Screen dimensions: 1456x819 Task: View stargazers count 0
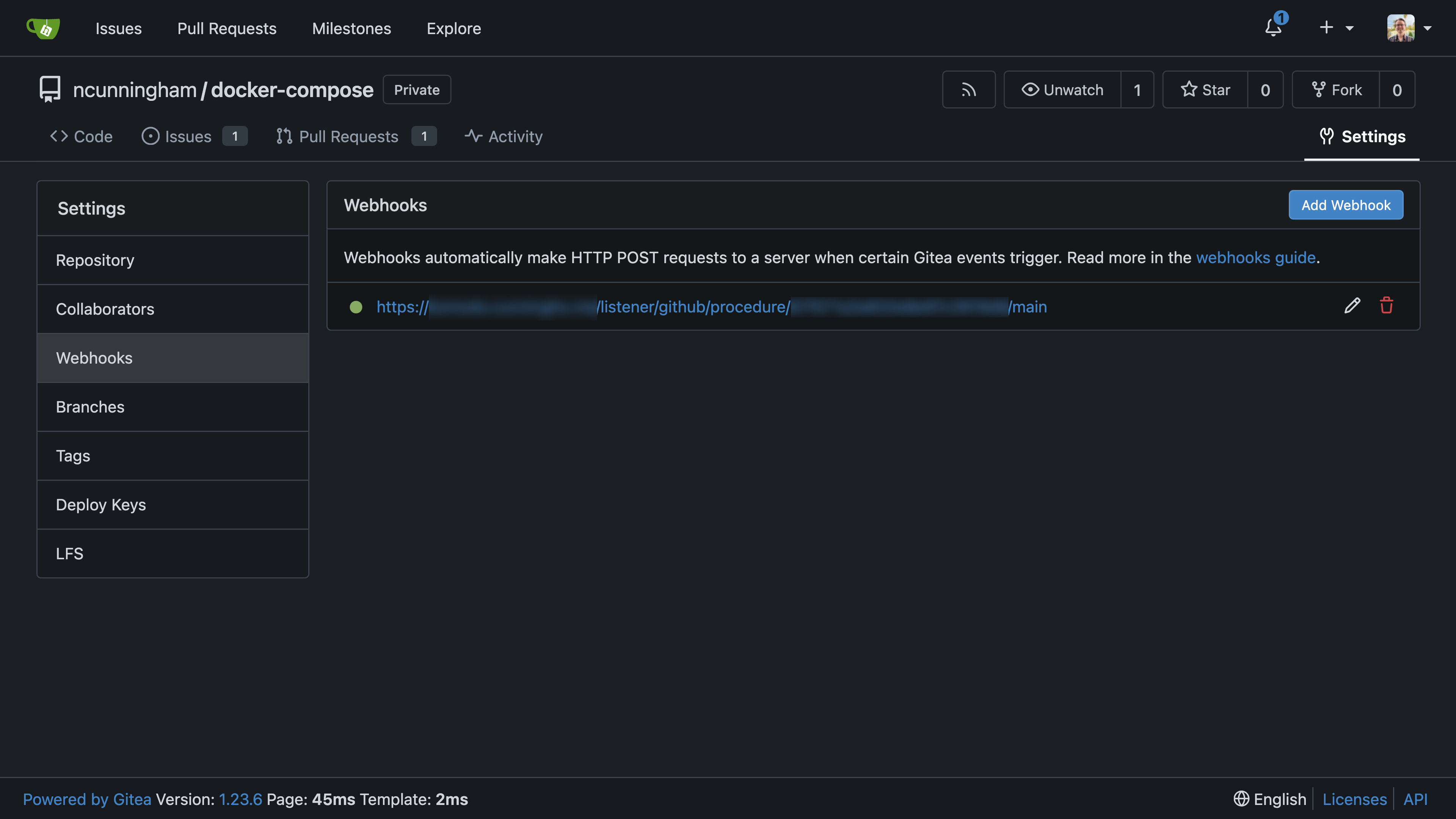point(1266,89)
